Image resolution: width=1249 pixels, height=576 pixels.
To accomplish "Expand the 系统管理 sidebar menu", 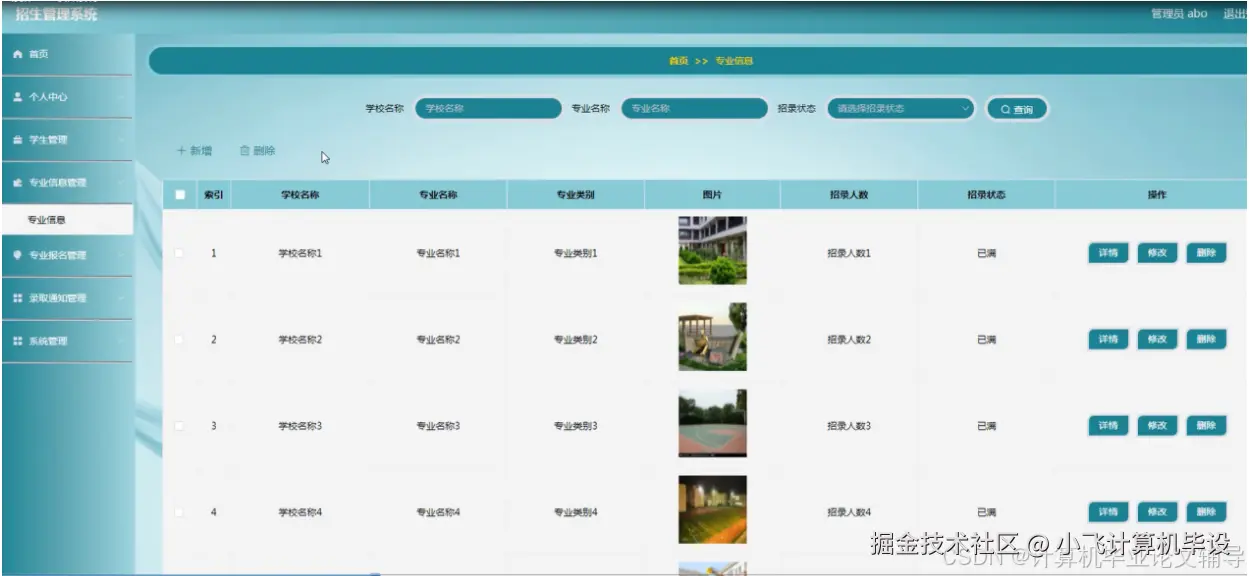I will [x=66, y=341].
